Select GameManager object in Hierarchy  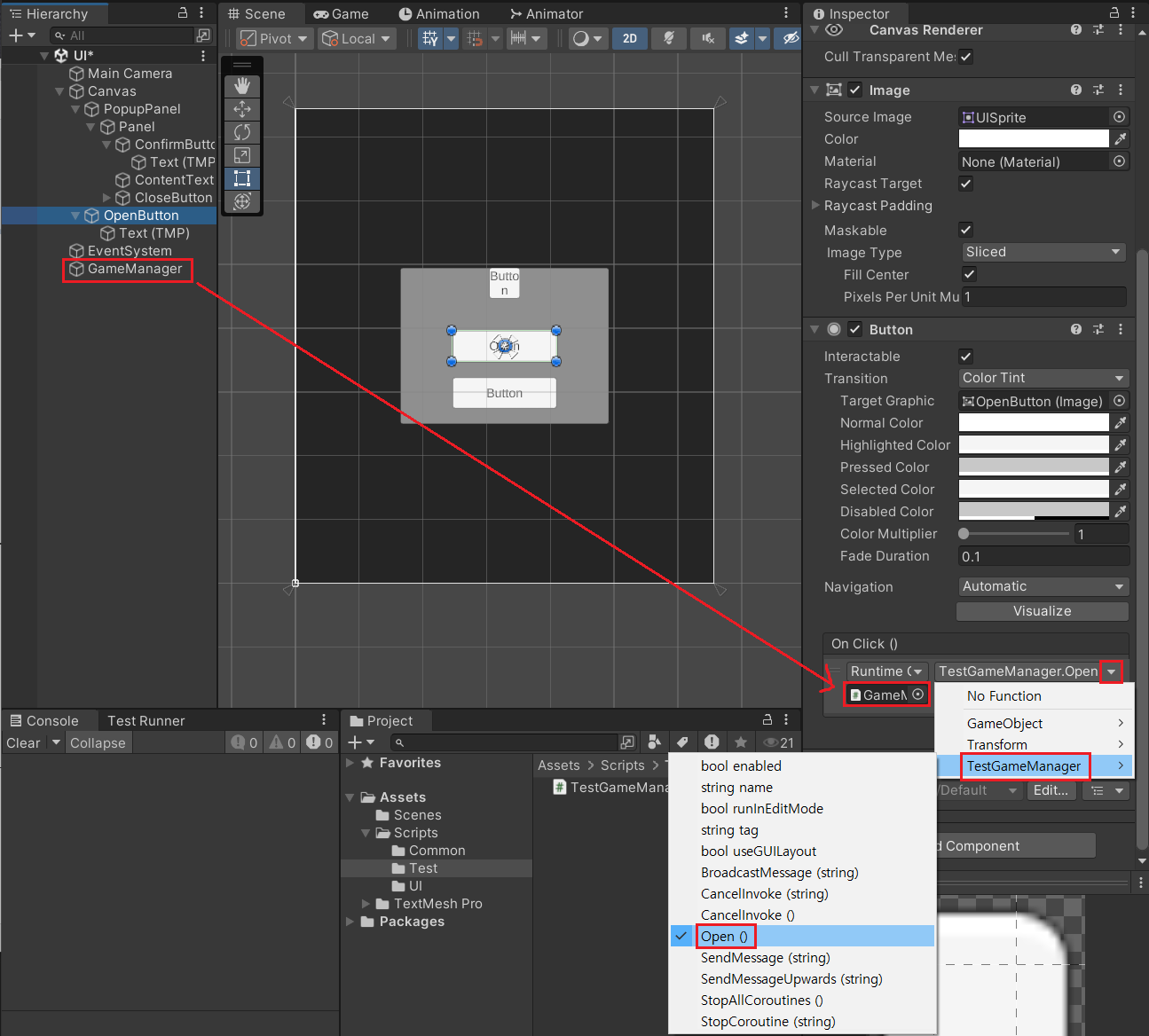pos(135,269)
